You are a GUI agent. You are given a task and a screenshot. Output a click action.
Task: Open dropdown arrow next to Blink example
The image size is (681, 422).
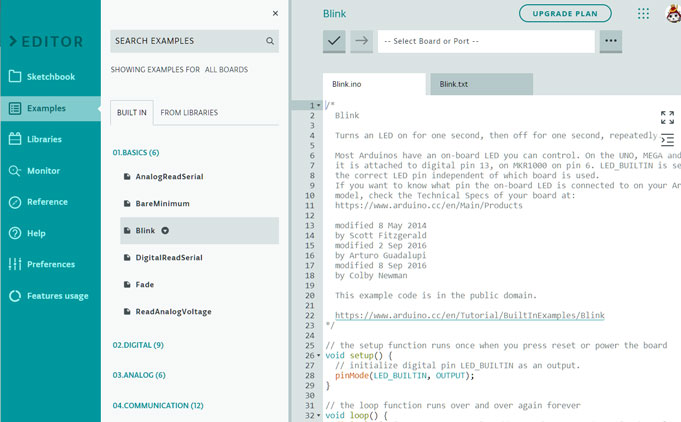pos(165,231)
